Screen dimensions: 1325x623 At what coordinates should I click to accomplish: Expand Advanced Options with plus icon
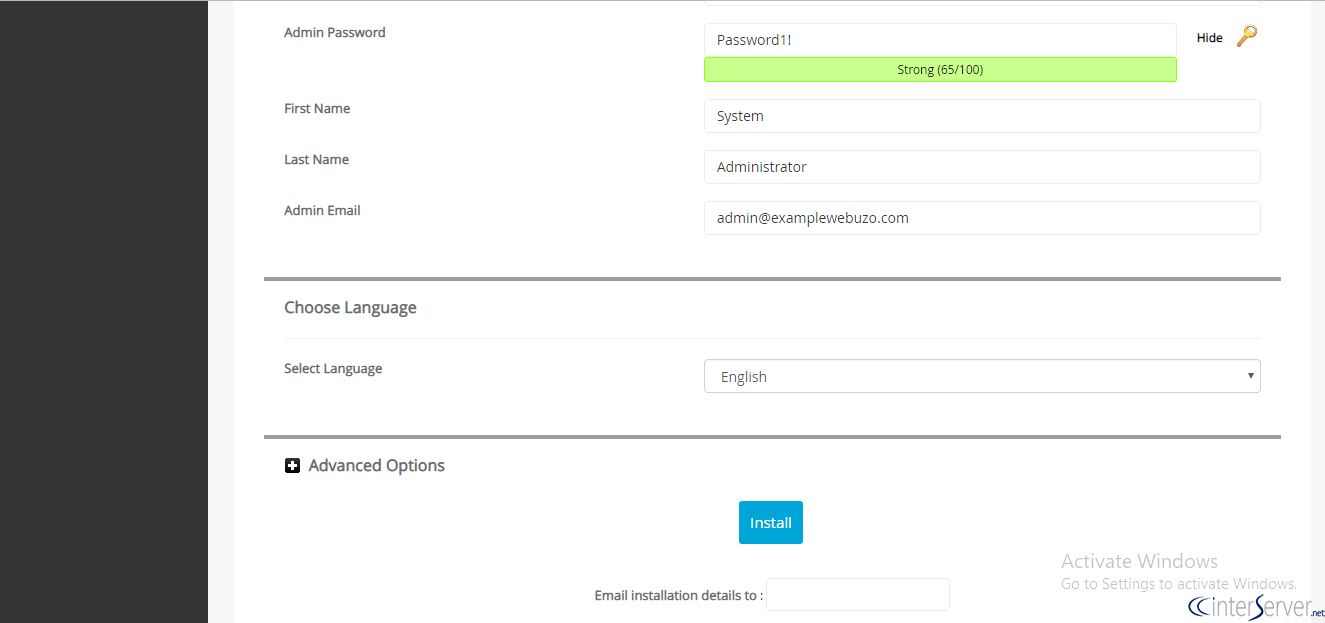point(292,465)
